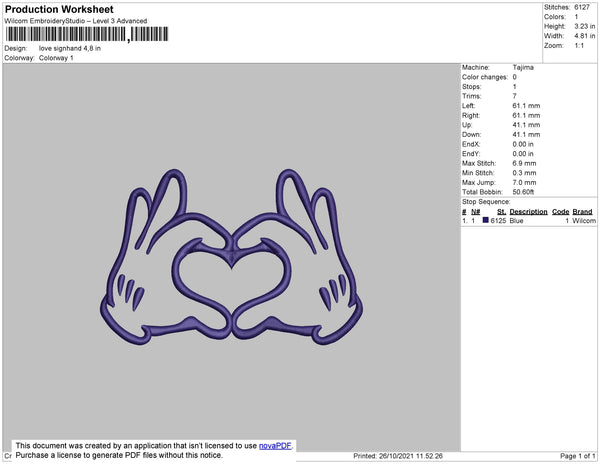The width and height of the screenshot is (600, 464).
Task: Click the 'Color changes:' label
Action: click(485, 77)
